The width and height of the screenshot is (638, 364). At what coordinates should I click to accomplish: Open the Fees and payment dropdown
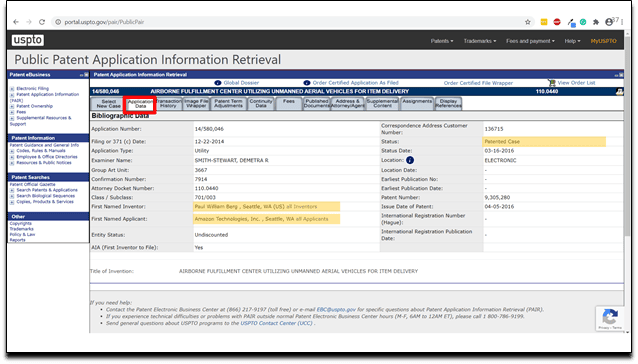(x=530, y=41)
